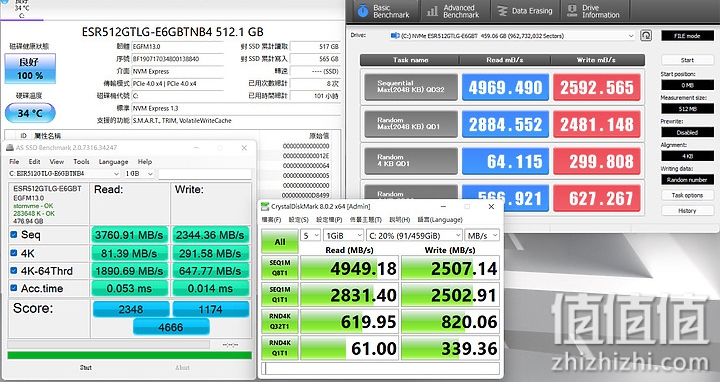Viewport: 720px width, 382px height.
Task: Click the Prewrite Disabled field
Action: [x=687, y=132]
